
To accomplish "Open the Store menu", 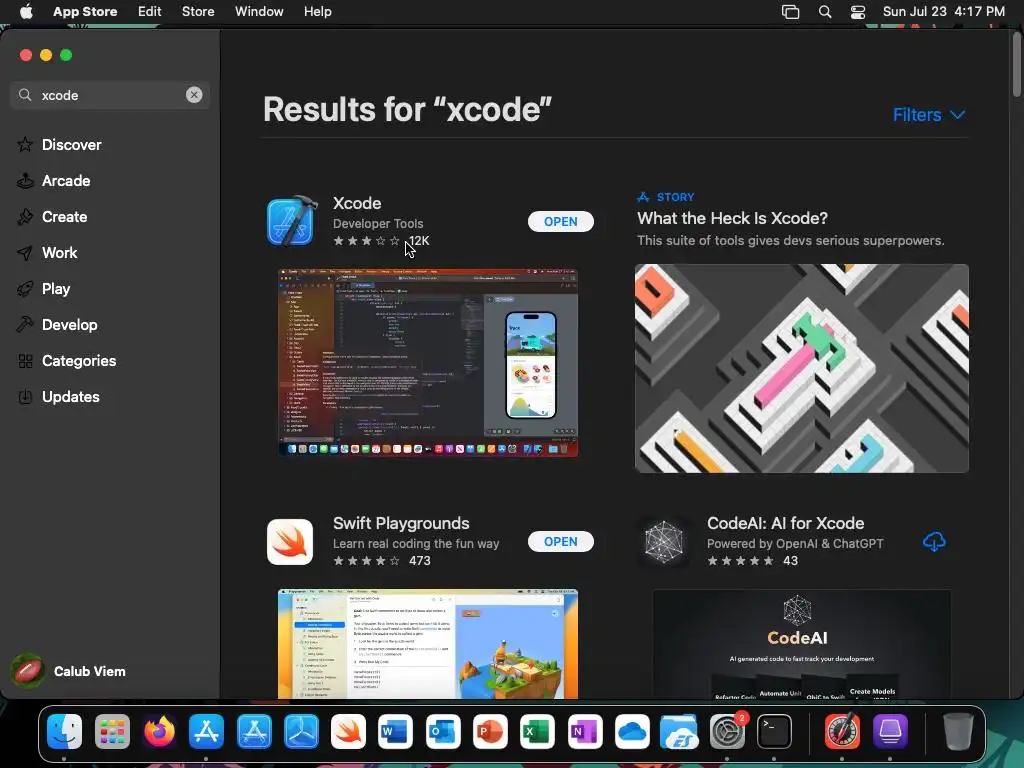I will click(x=198, y=12).
